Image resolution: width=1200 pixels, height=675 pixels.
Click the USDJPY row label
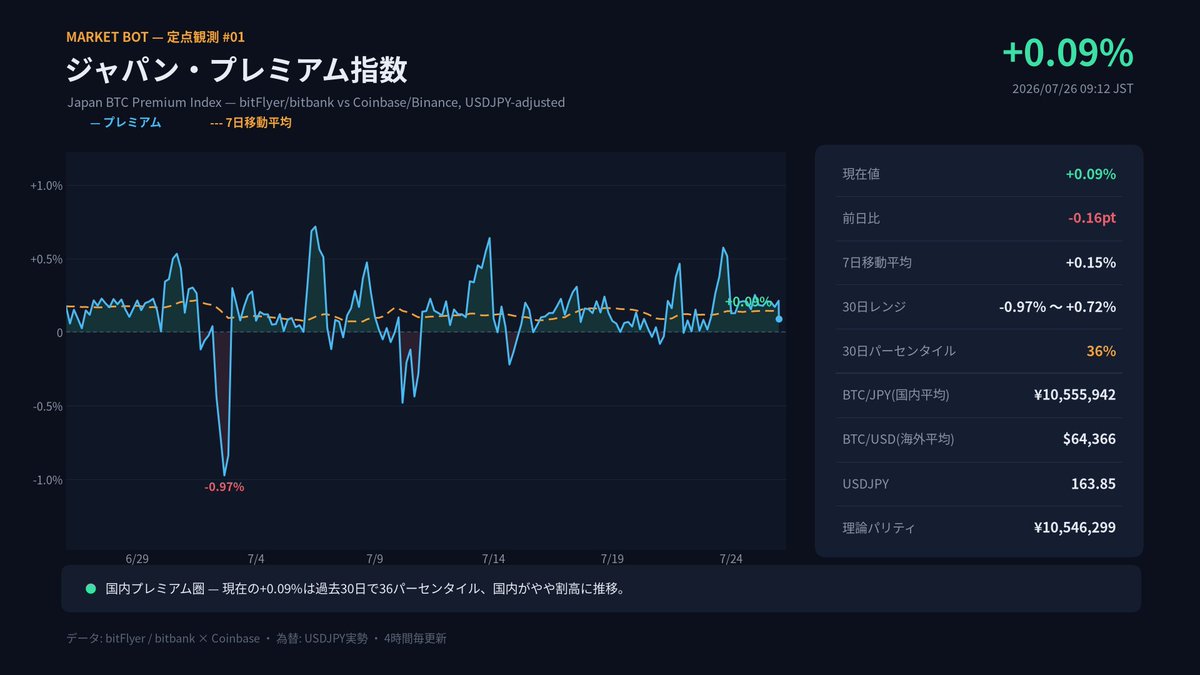tap(866, 484)
